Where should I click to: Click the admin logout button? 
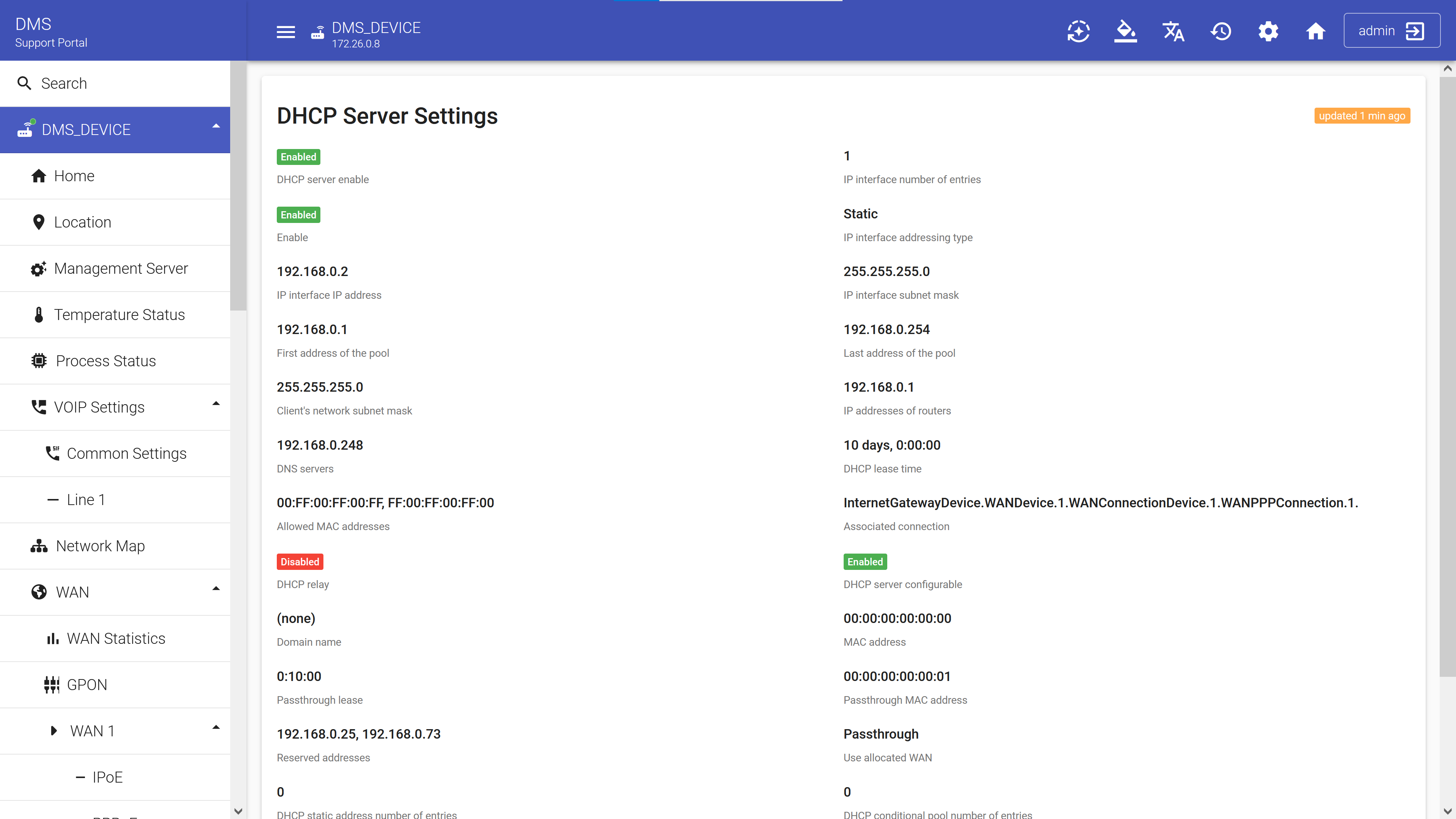click(1391, 30)
